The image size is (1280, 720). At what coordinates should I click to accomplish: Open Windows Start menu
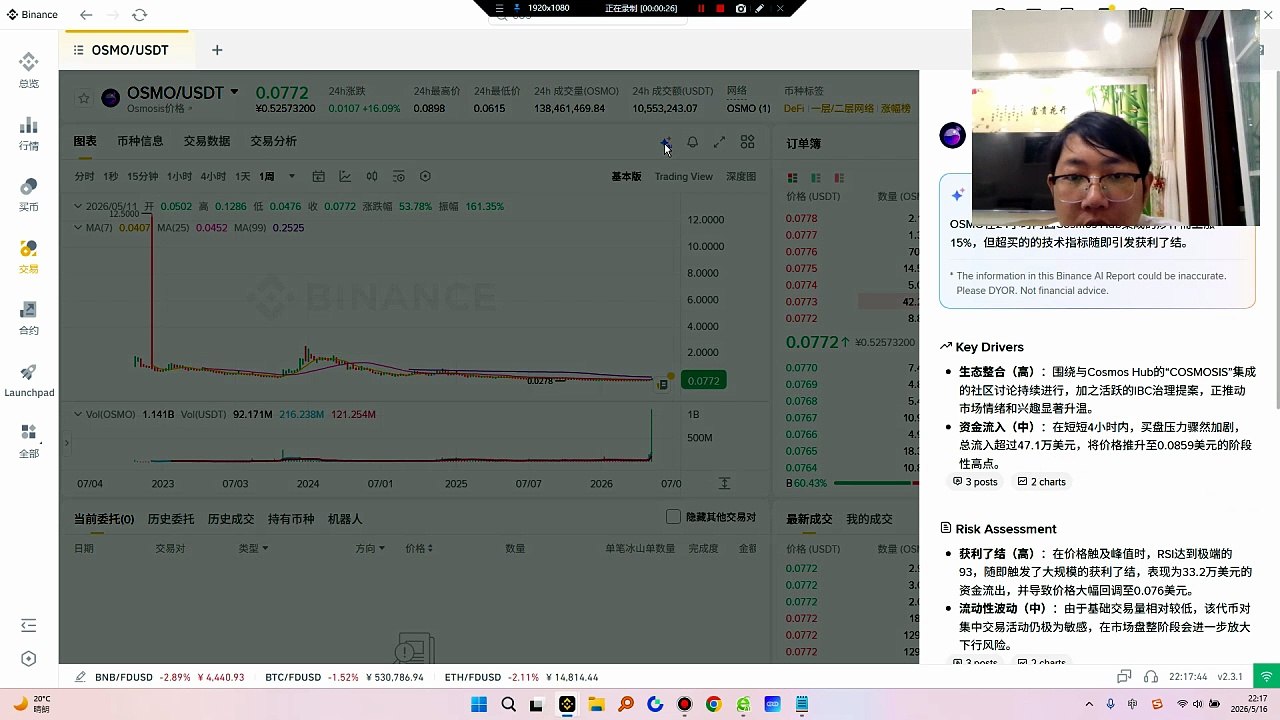pos(479,704)
